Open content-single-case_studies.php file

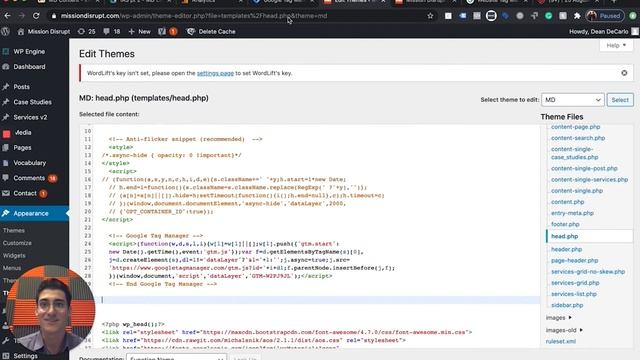pos(574,153)
